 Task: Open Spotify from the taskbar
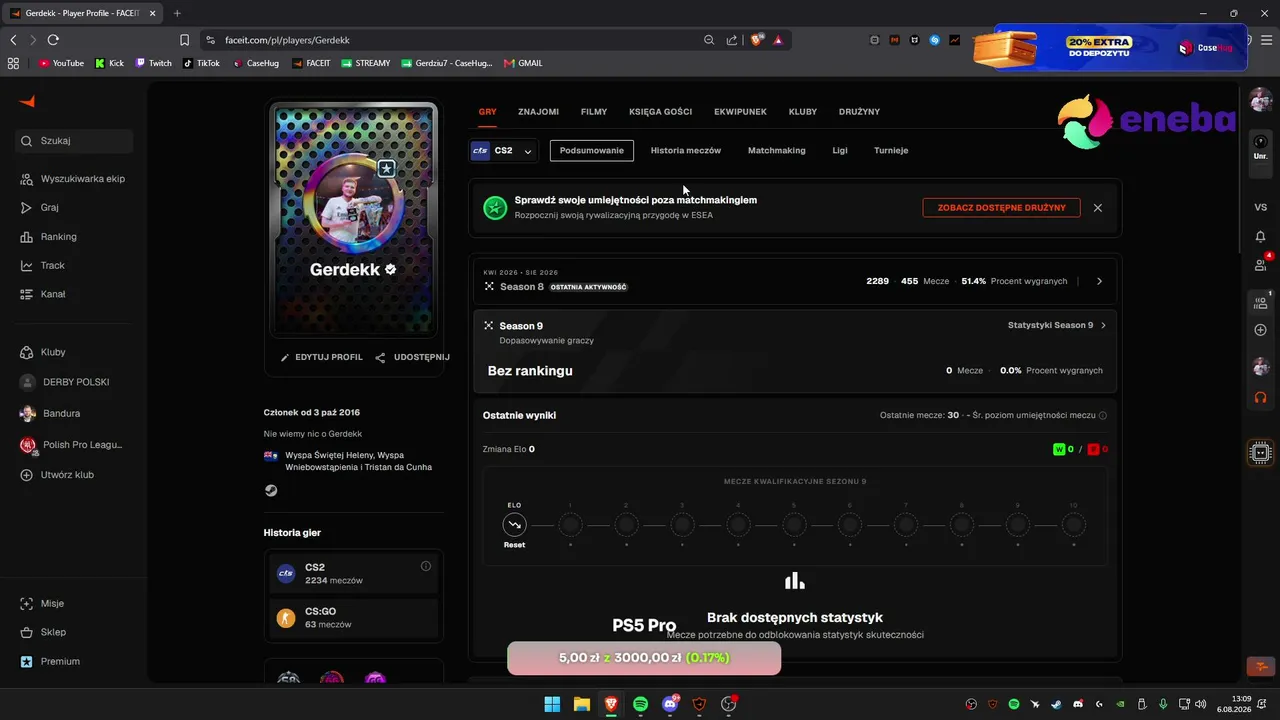coord(640,704)
